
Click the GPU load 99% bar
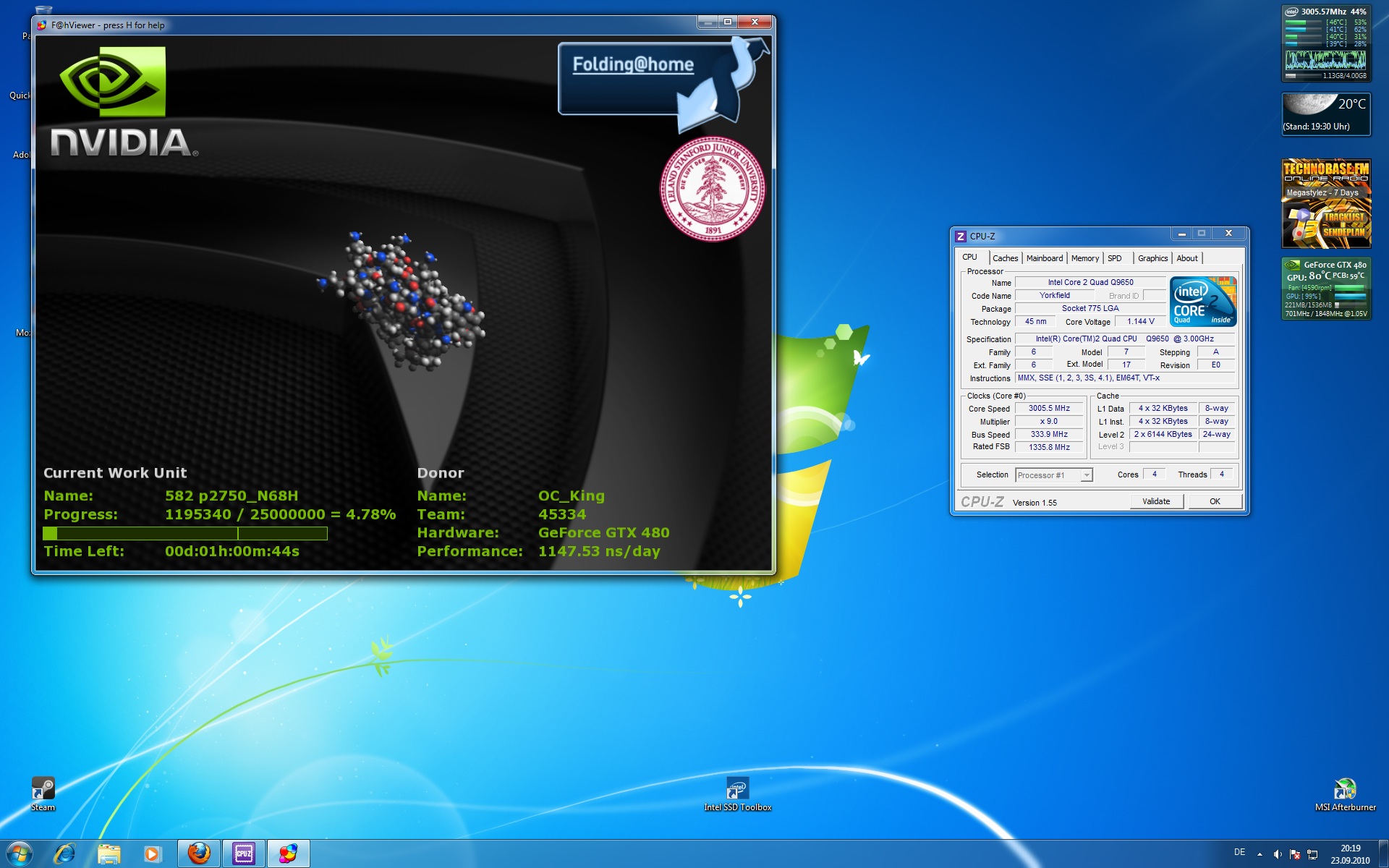click(x=1349, y=297)
